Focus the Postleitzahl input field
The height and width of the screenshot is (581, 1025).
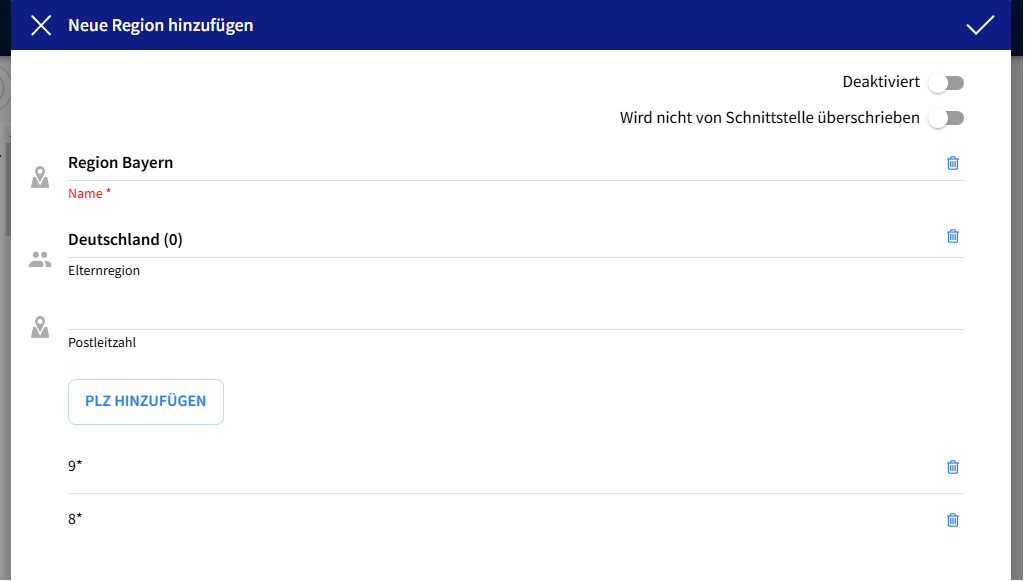(500, 312)
